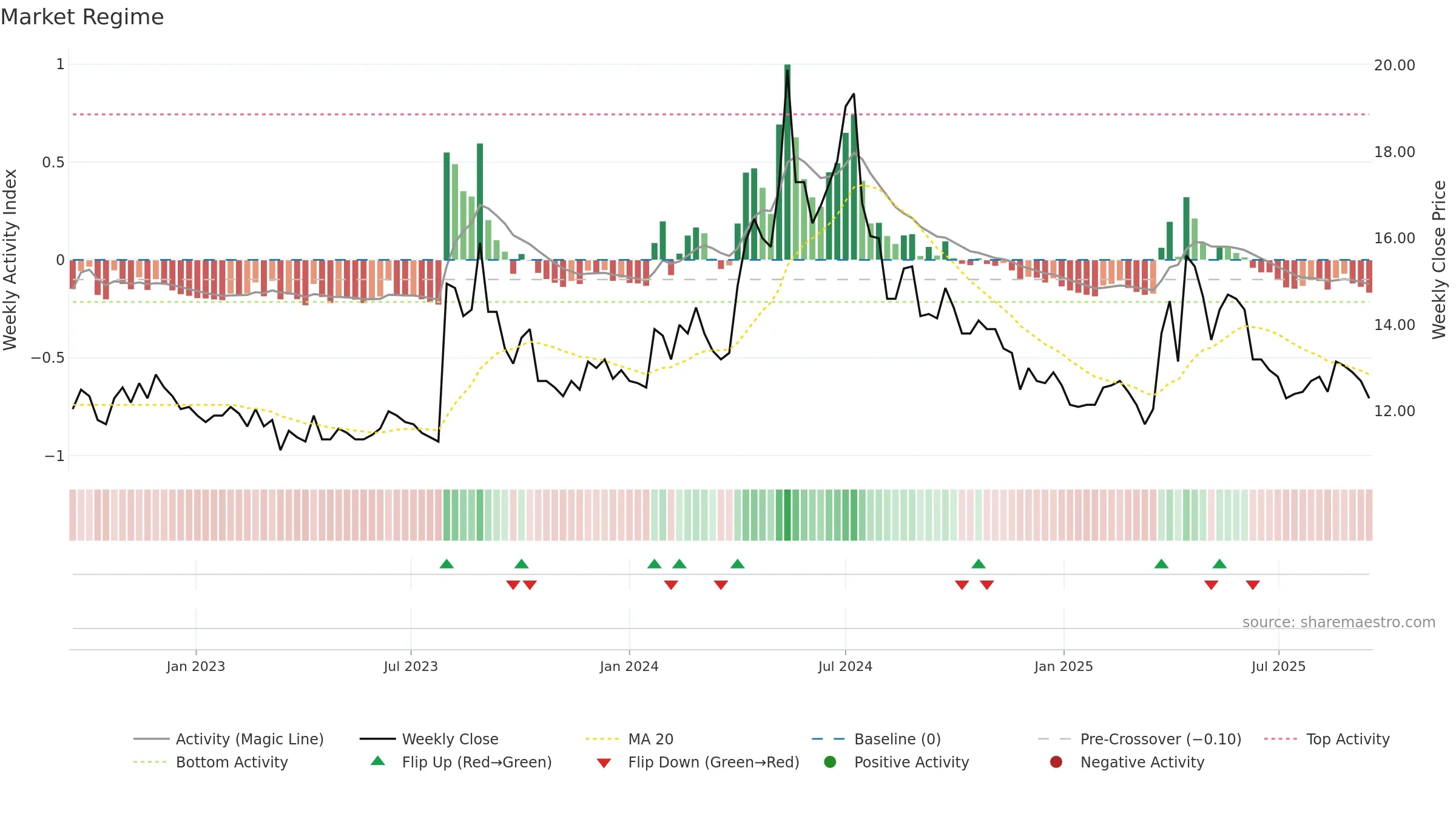
Task: Click the Flip Down red triangle legend icon
Action: 604,763
